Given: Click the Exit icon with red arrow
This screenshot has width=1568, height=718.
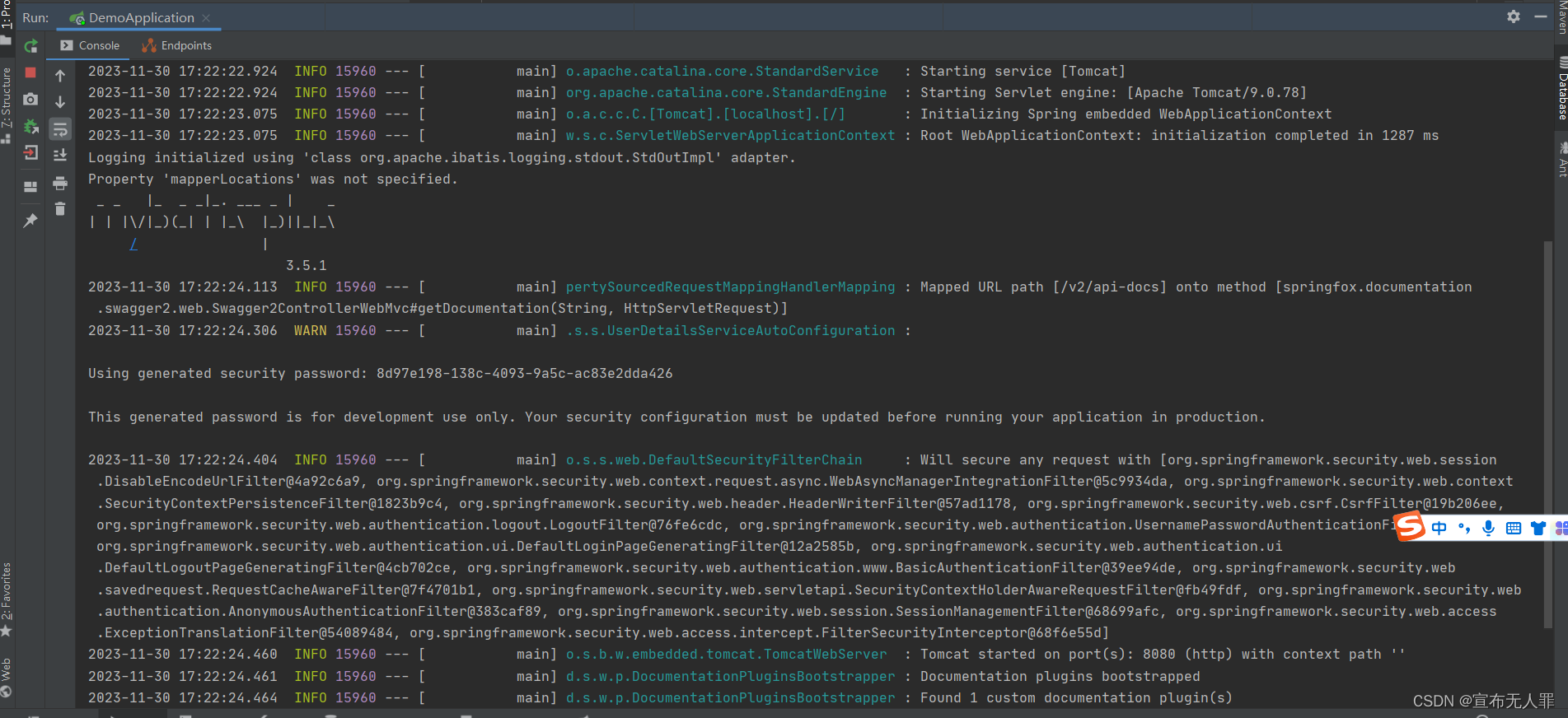Looking at the screenshot, I should click(x=30, y=152).
